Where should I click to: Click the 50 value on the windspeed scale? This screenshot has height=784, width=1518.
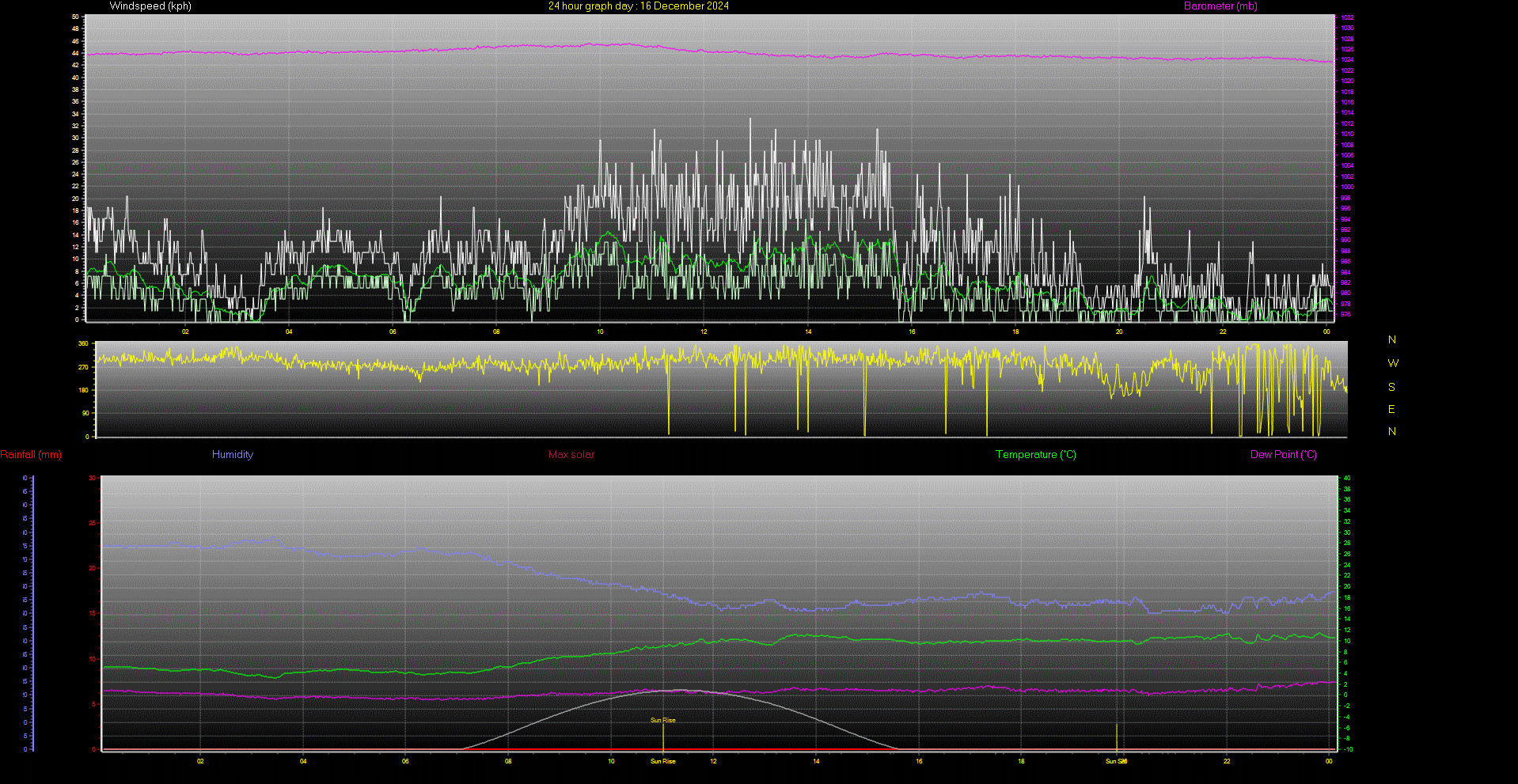coord(75,17)
